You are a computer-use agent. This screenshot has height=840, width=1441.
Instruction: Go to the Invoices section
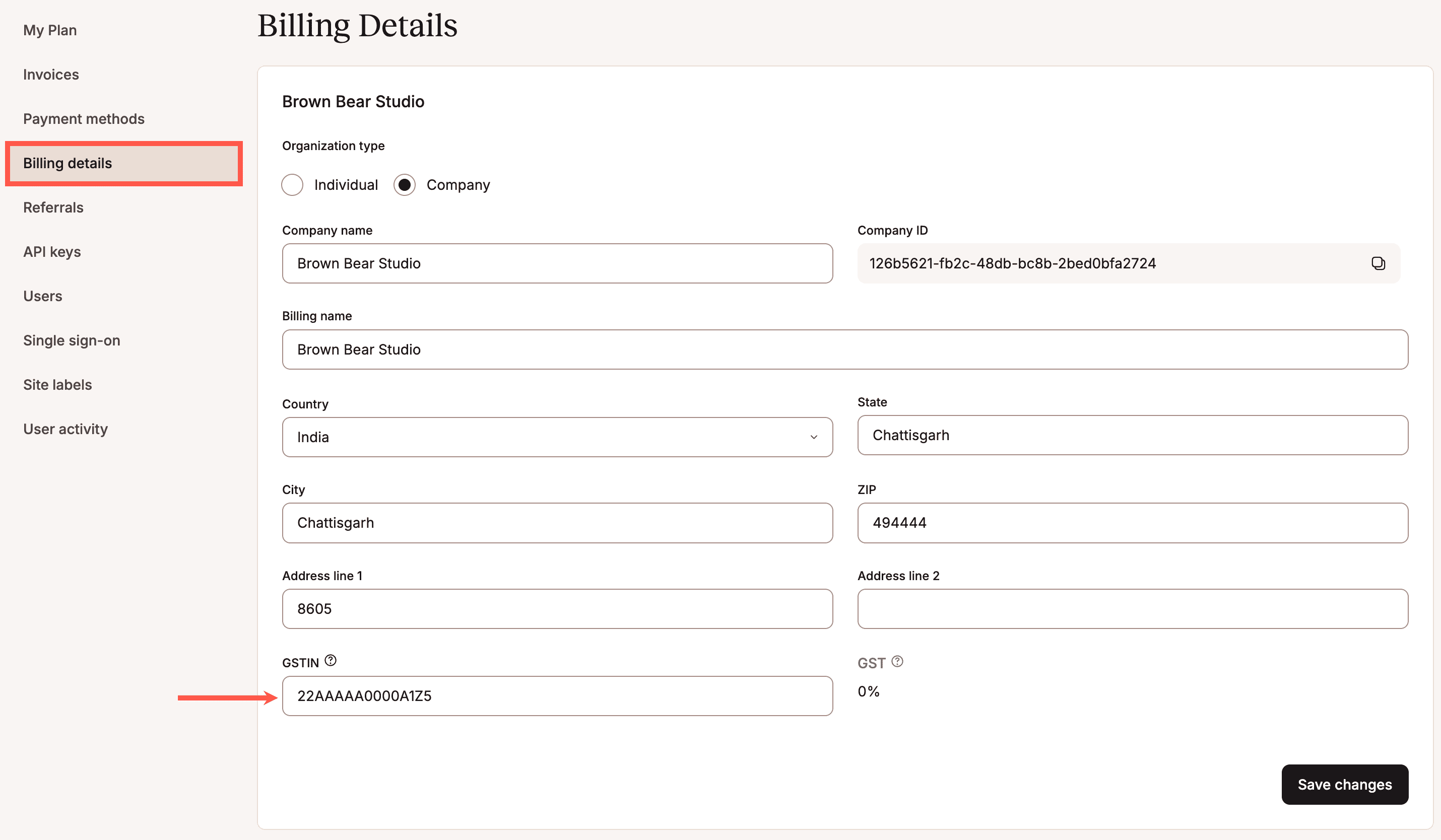click(51, 75)
